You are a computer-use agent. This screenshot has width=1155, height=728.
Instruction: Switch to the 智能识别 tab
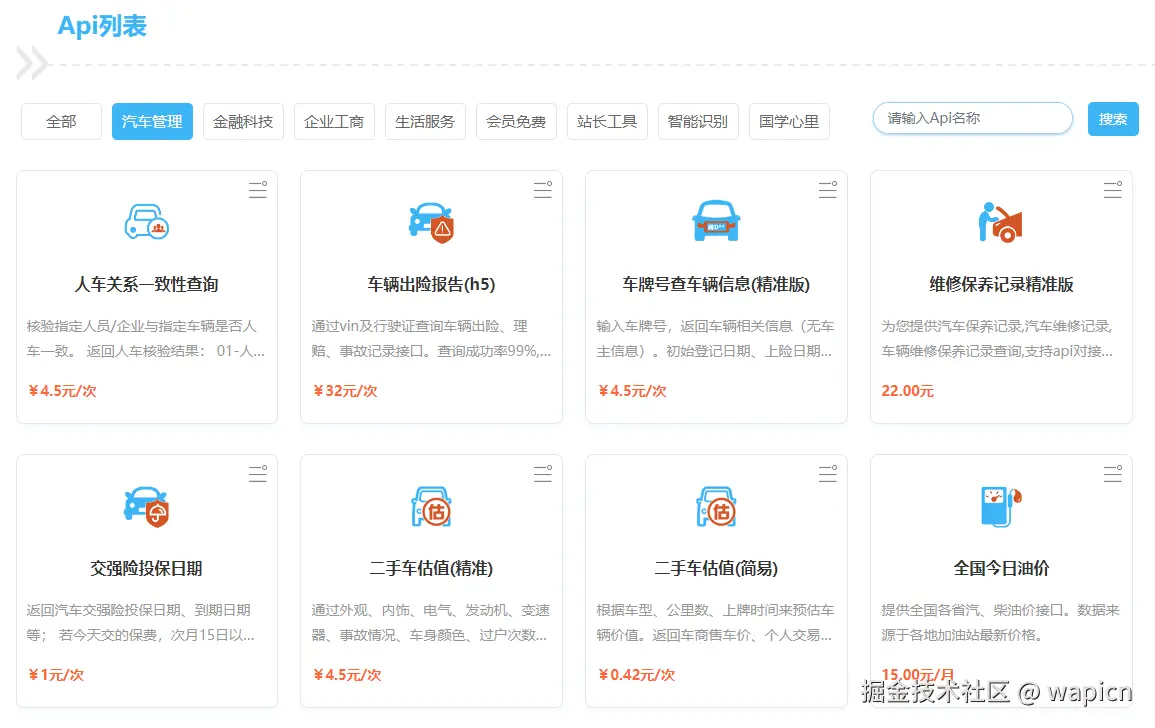coord(698,120)
